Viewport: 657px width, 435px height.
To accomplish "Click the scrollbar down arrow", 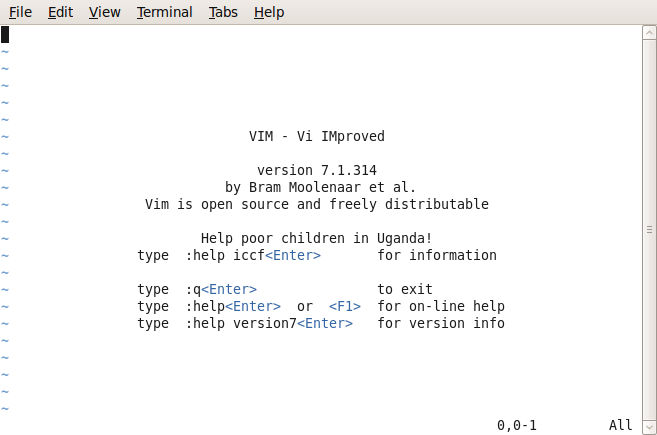I will pos(649,427).
